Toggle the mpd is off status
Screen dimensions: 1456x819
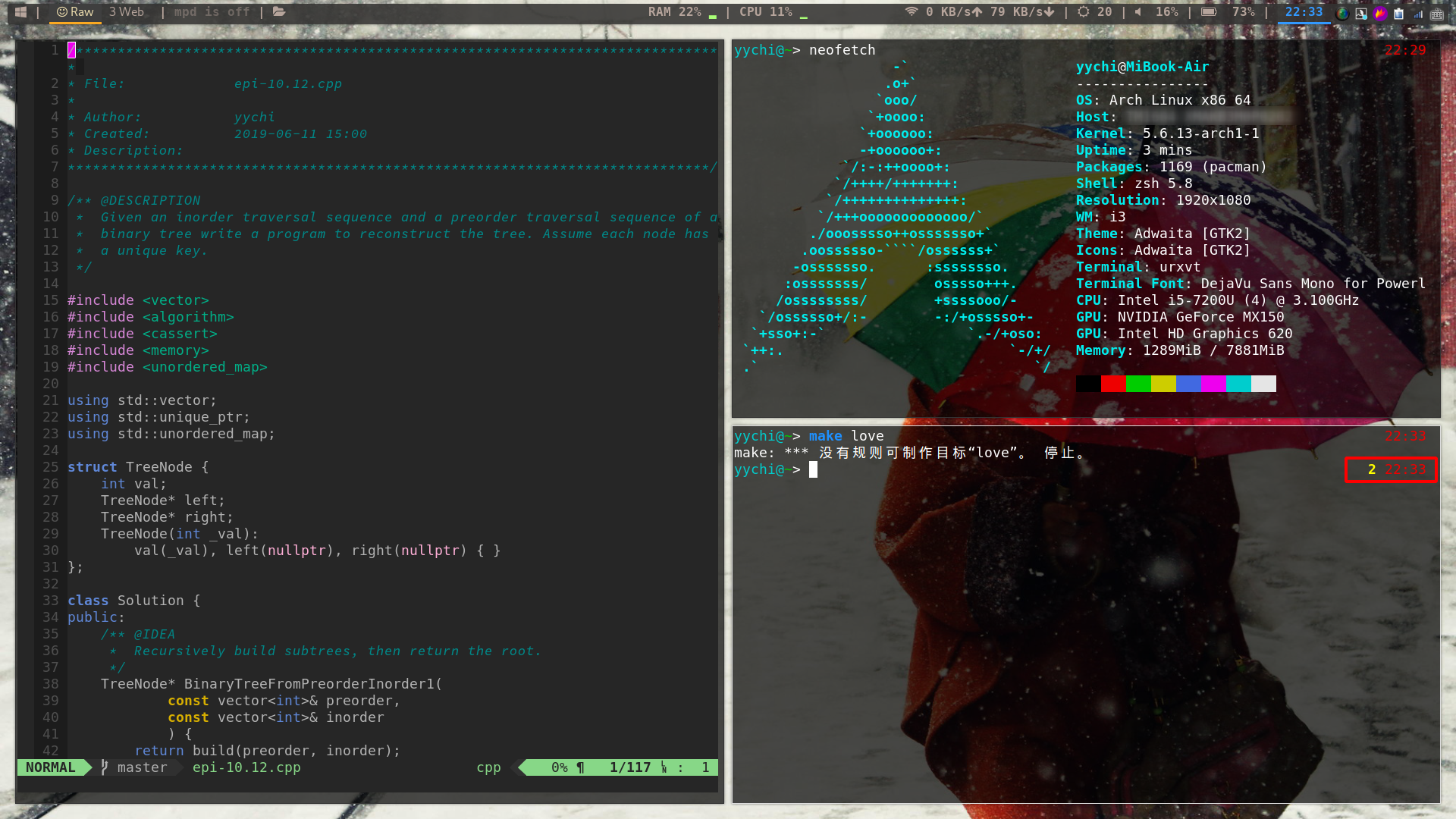212,12
